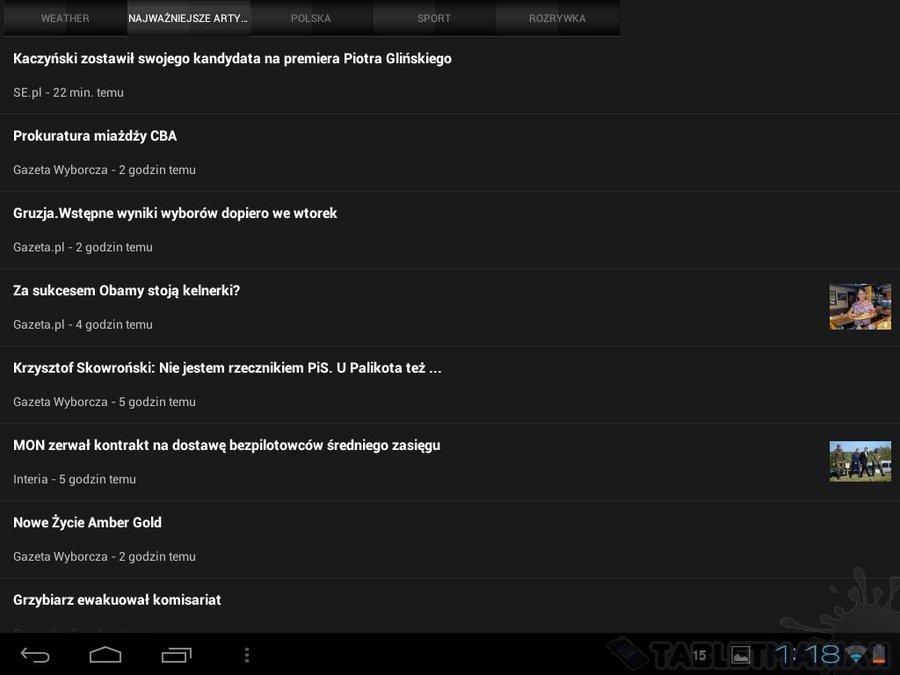900x675 pixels.
Task: Switch to the Weather tab
Action: [65, 18]
